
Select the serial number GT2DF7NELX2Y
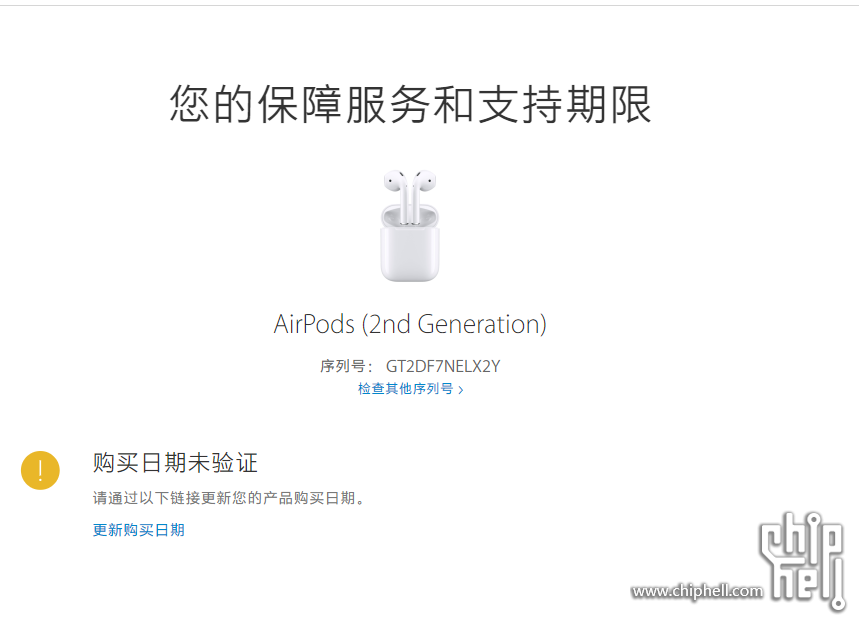click(443, 366)
